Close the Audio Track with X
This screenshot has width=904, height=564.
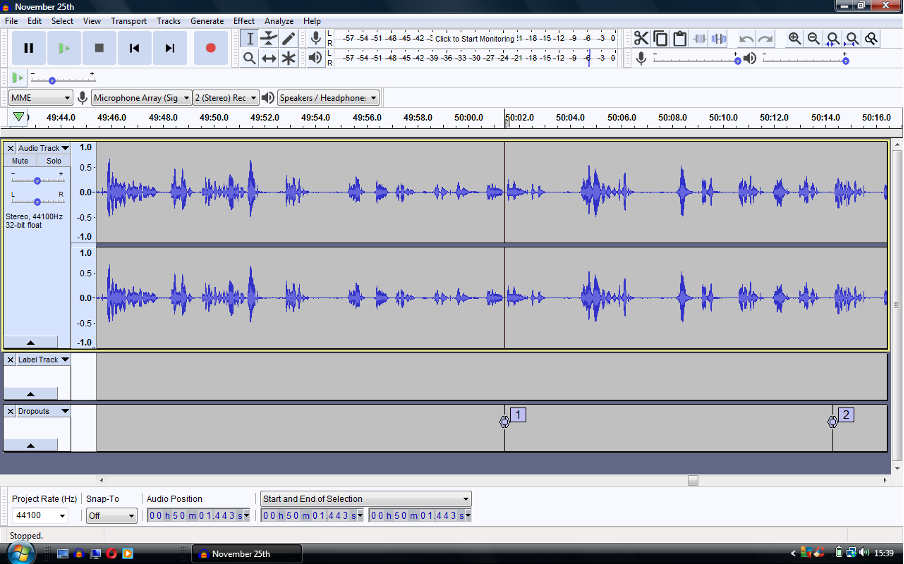tap(10, 148)
